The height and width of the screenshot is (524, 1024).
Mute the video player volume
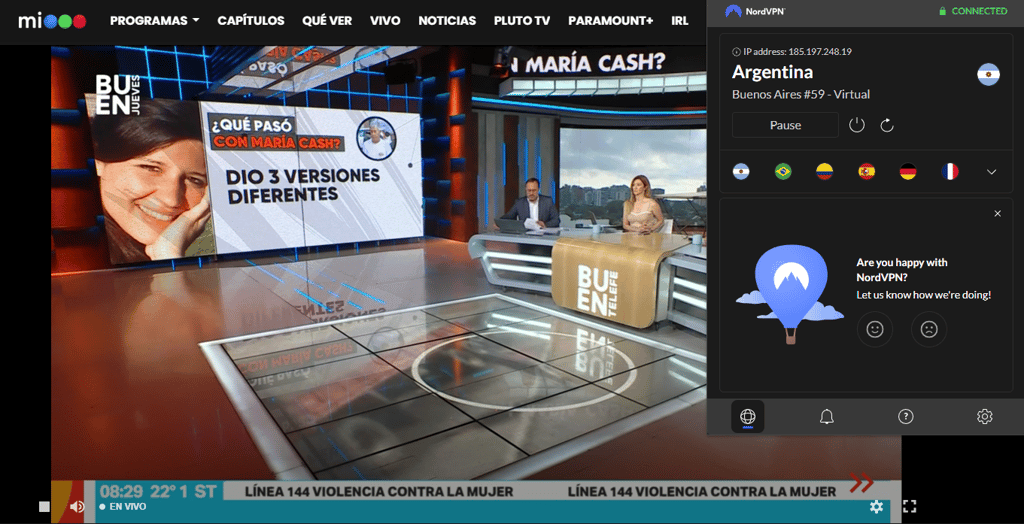click(77, 506)
